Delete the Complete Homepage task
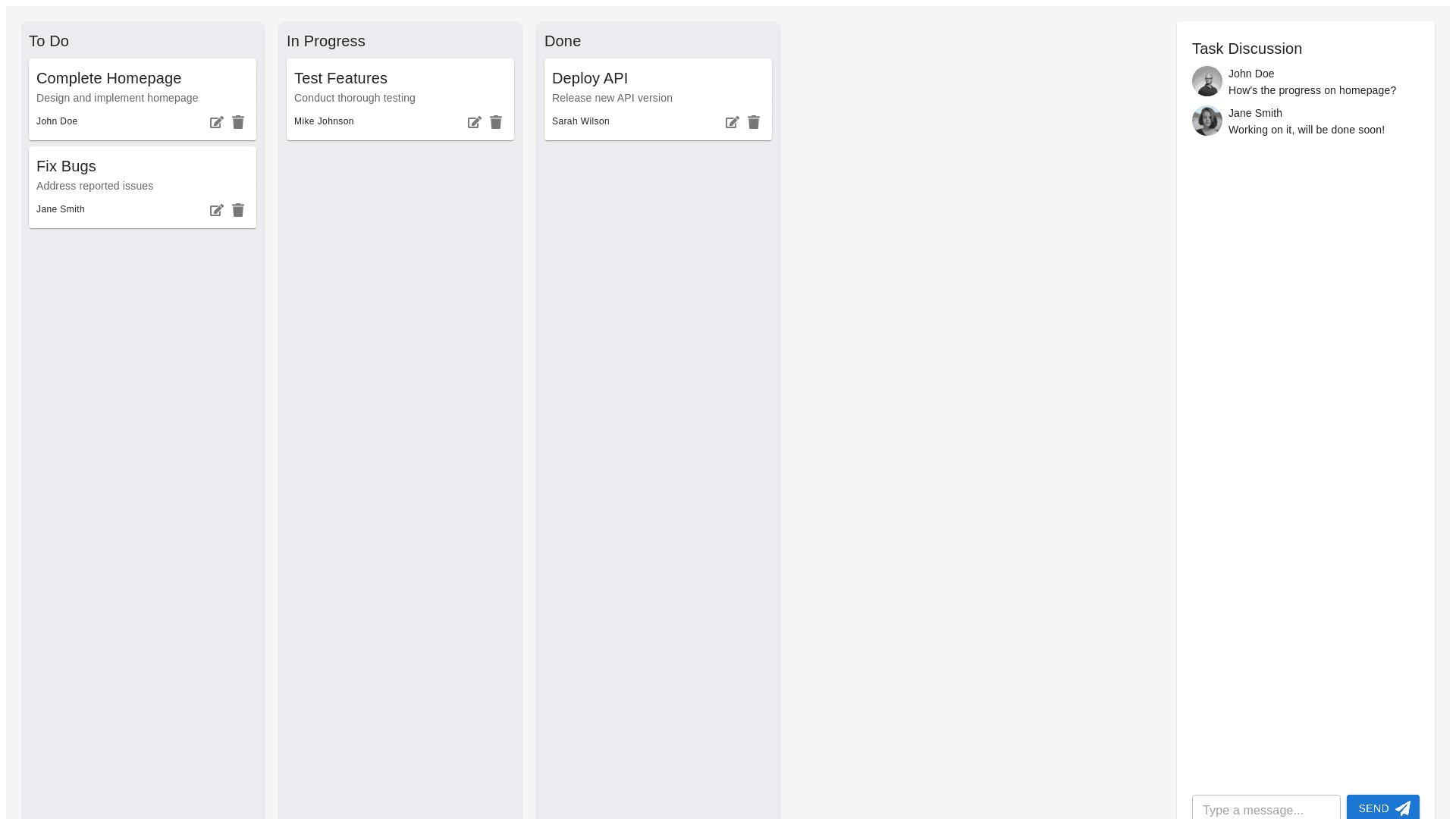The width and height of the screenshot is (1456, 819). pyautogui.click(x=238, y=122)
